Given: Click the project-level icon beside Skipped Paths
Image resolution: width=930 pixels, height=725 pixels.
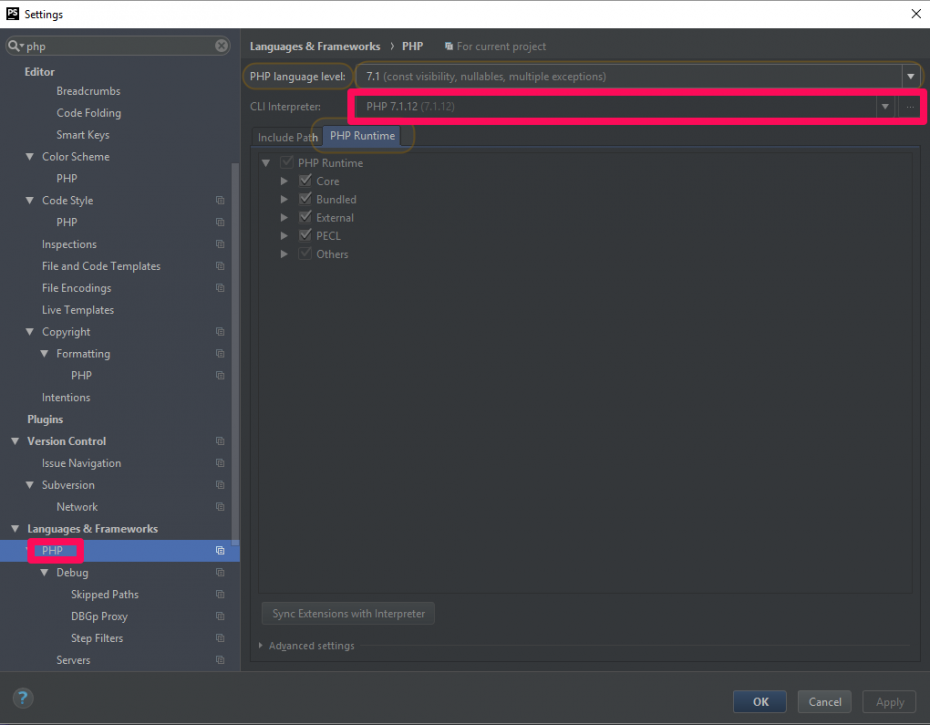Looking at the screenshot, I should pos(220,594).
